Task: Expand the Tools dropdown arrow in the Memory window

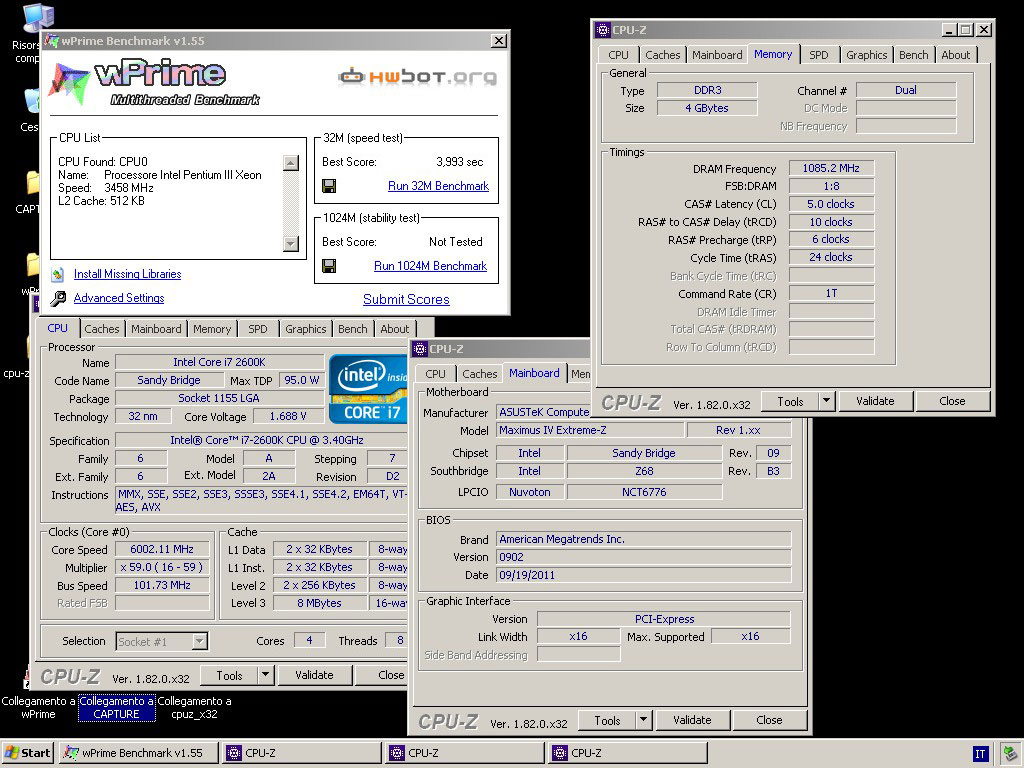Action: click(827, 401)
